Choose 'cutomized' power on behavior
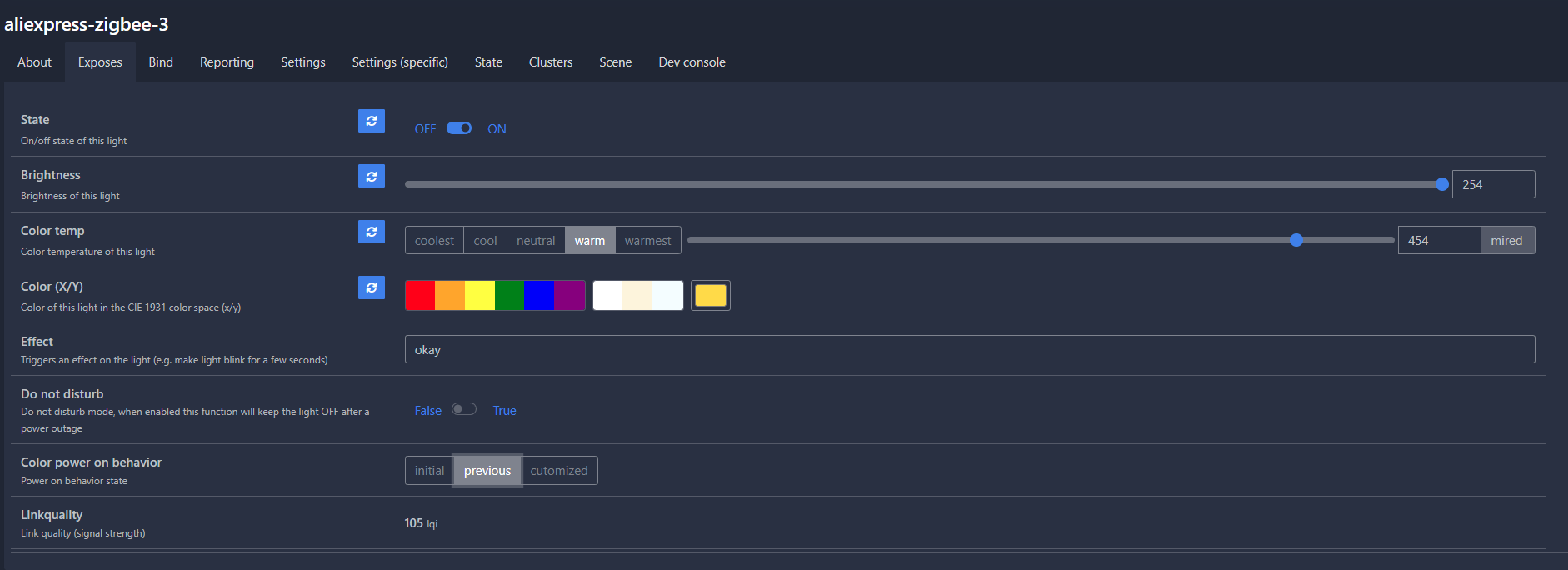Screen dimensions: 1568x570 [558, 471]
